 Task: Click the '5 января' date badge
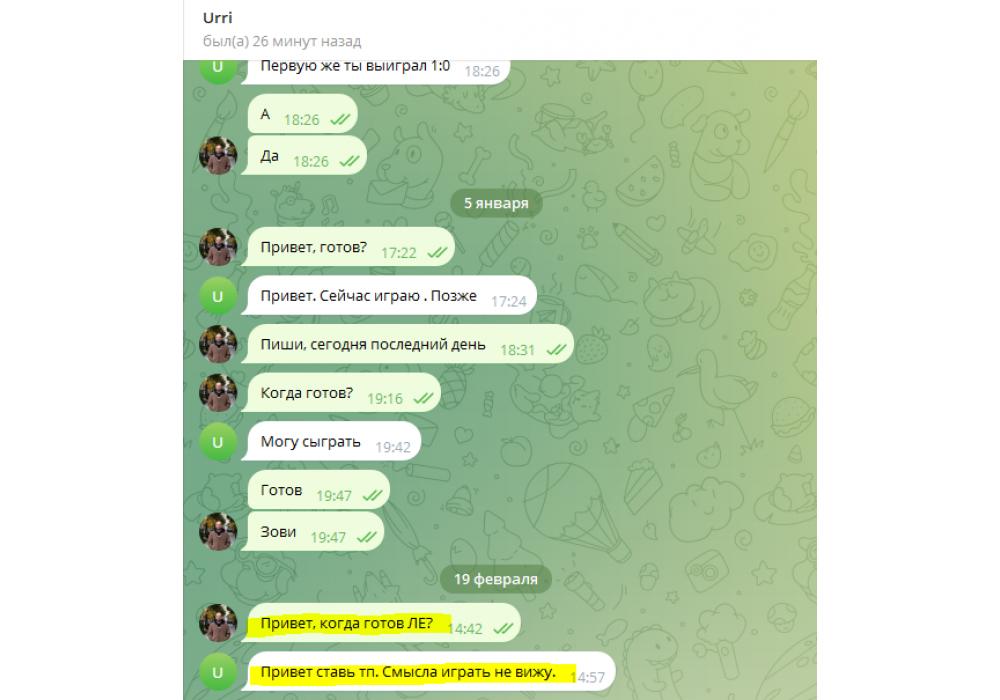[496, 203]
